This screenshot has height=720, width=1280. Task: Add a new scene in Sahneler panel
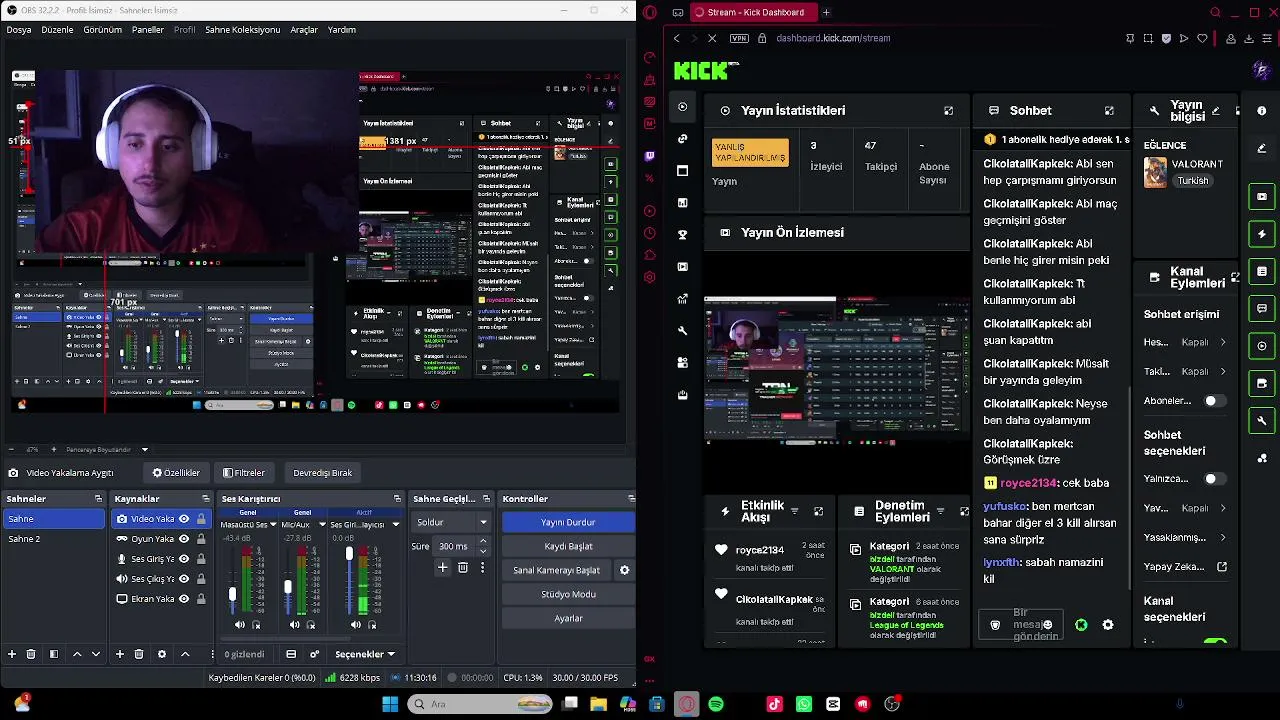pos(12,654)
